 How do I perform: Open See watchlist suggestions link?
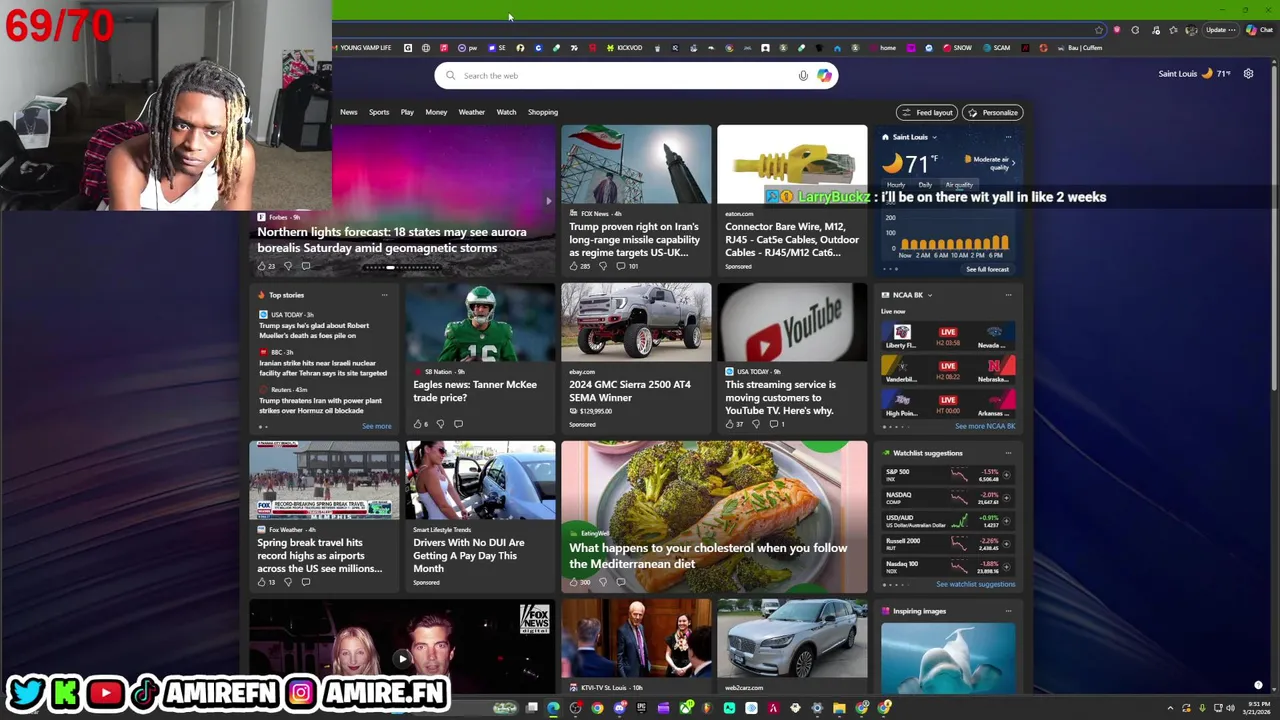click(975, 584)
